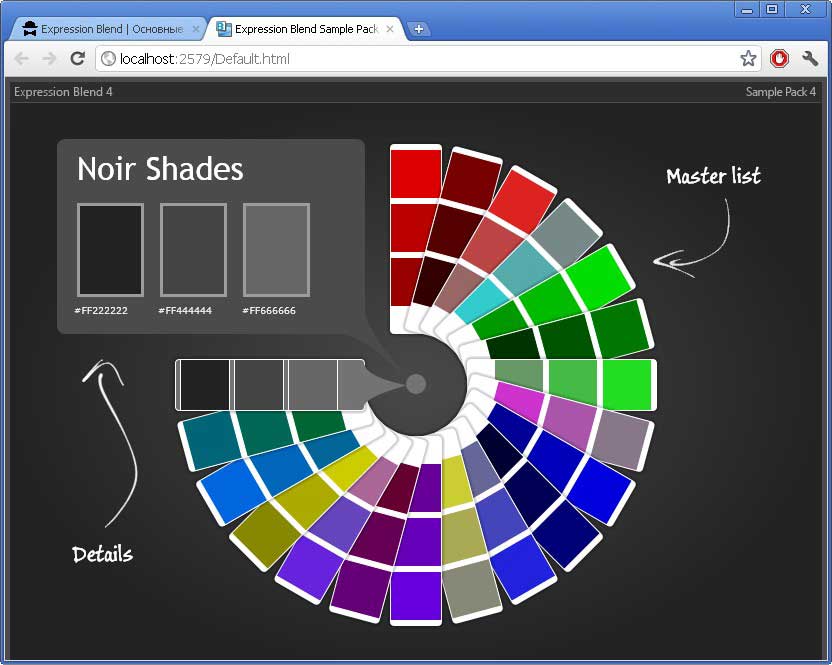Click the Master list handwritten label

click(x=714, y=176)
